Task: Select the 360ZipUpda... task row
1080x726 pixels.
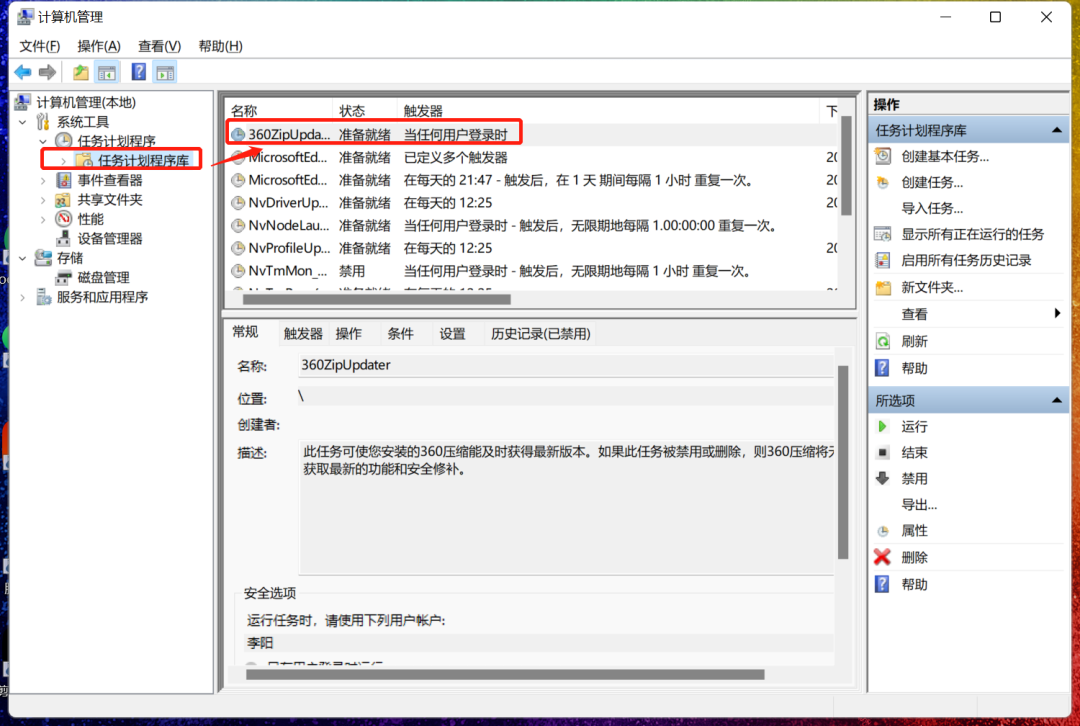Action: [x=532, y=134]
